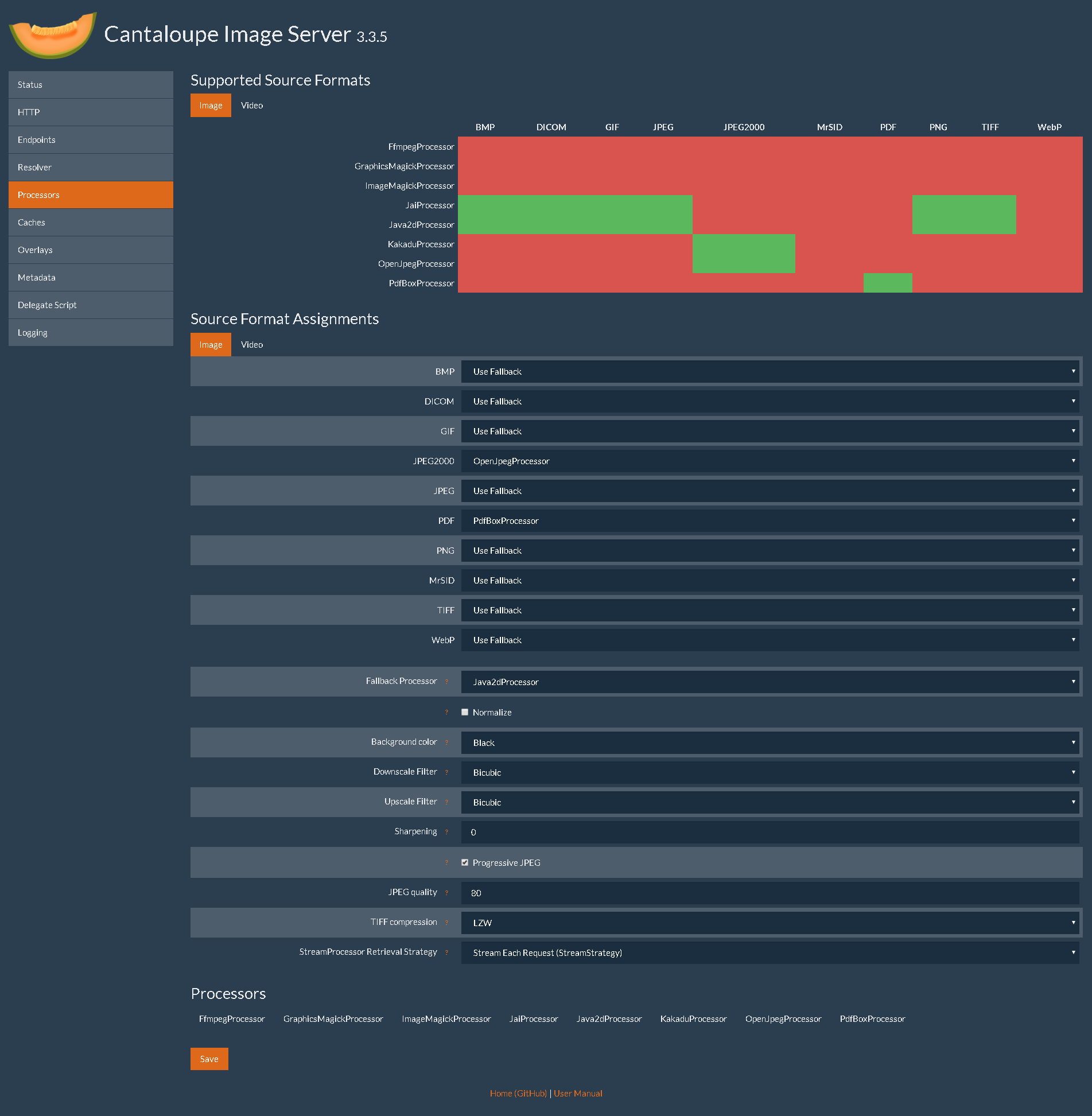Go to Endpoints in sidebar
Image resolution: width=1092 pixels, height=1116 pixels.
[91, 140]
